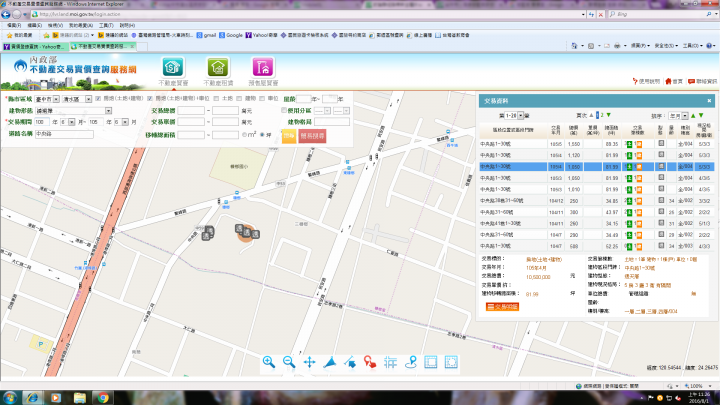
Task: Go to results page 2
Action: pyautogui.click(x=602, y=115)
